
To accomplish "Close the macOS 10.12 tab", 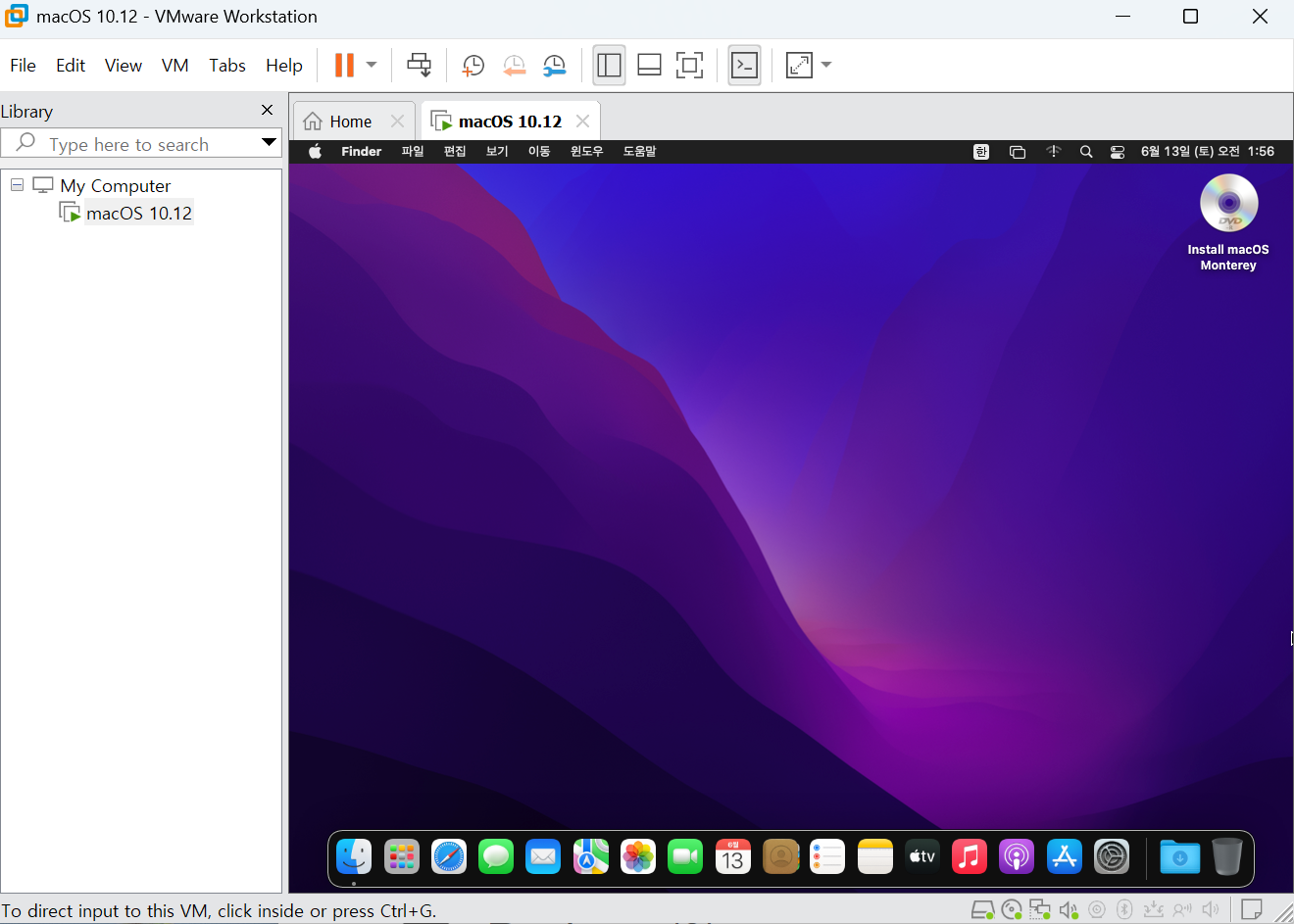I will click(x=583, y=122).
